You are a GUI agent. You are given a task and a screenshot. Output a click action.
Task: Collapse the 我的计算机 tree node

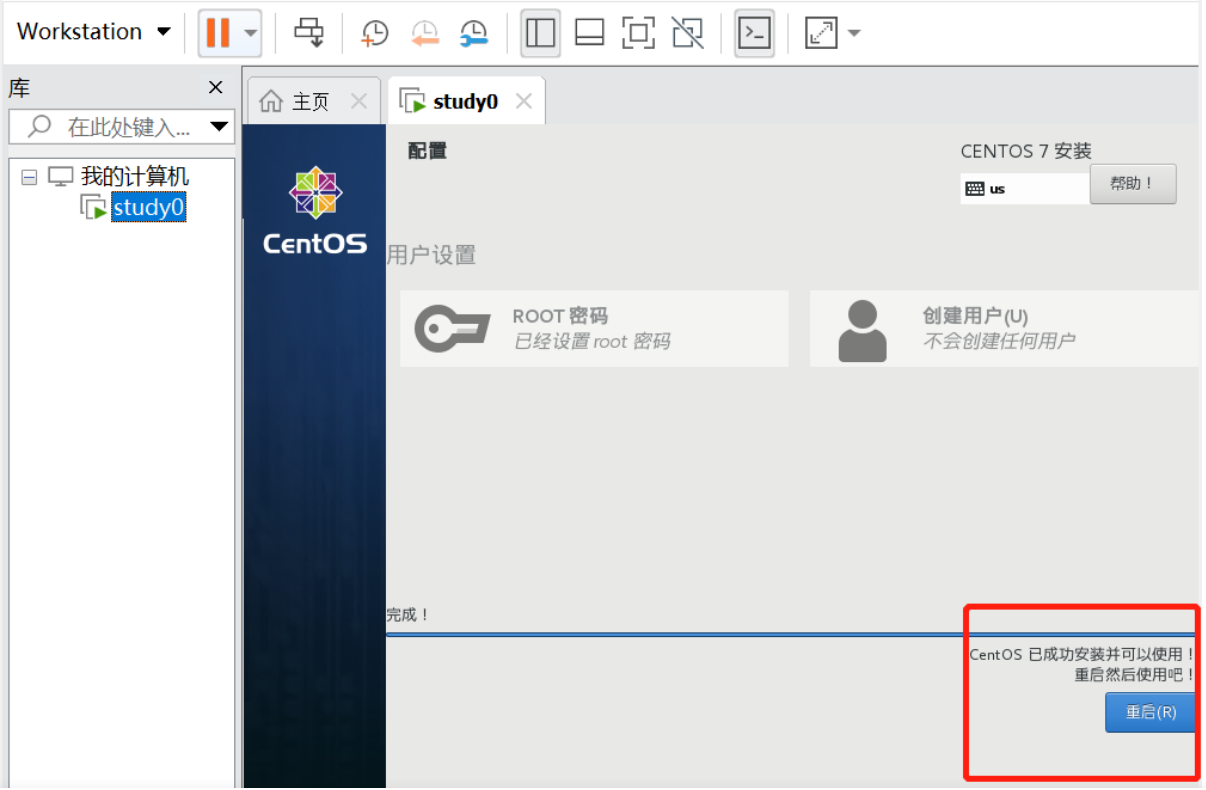29,178
